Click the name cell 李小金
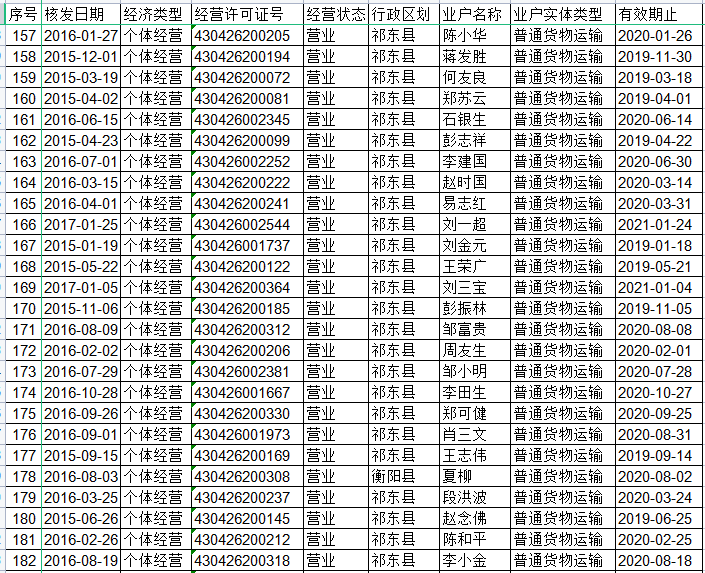 464,561
